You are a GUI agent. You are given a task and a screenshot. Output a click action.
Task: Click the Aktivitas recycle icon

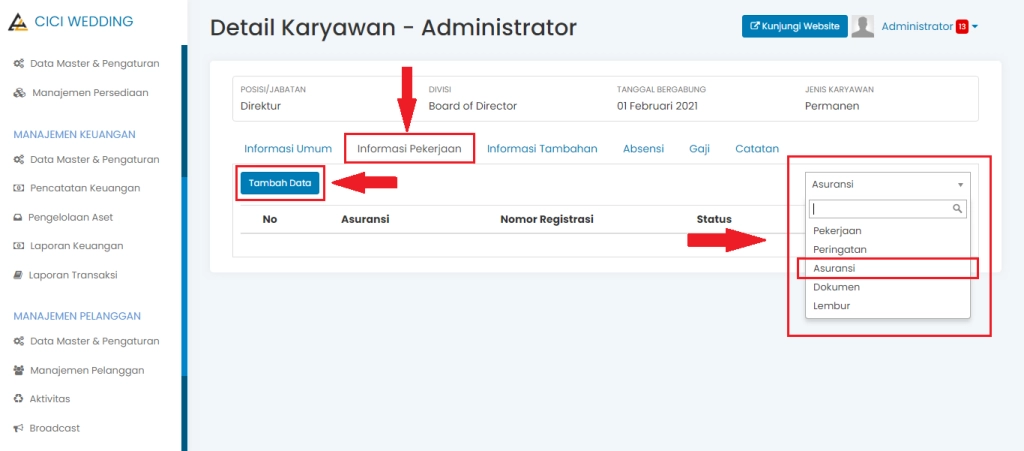point(18,399)
